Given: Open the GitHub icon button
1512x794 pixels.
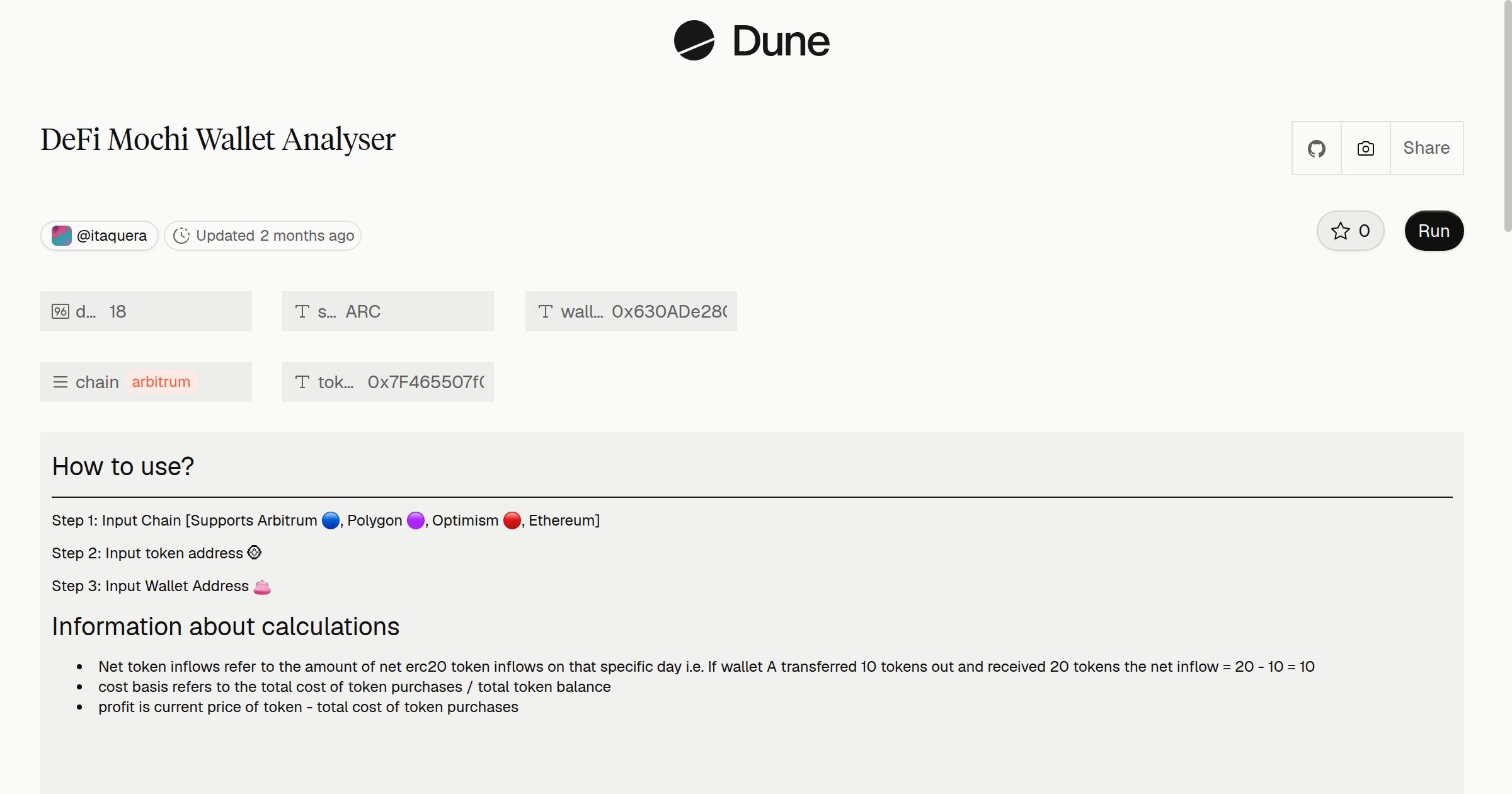Looking at the screenshot, I should [x=1317, y=148].
